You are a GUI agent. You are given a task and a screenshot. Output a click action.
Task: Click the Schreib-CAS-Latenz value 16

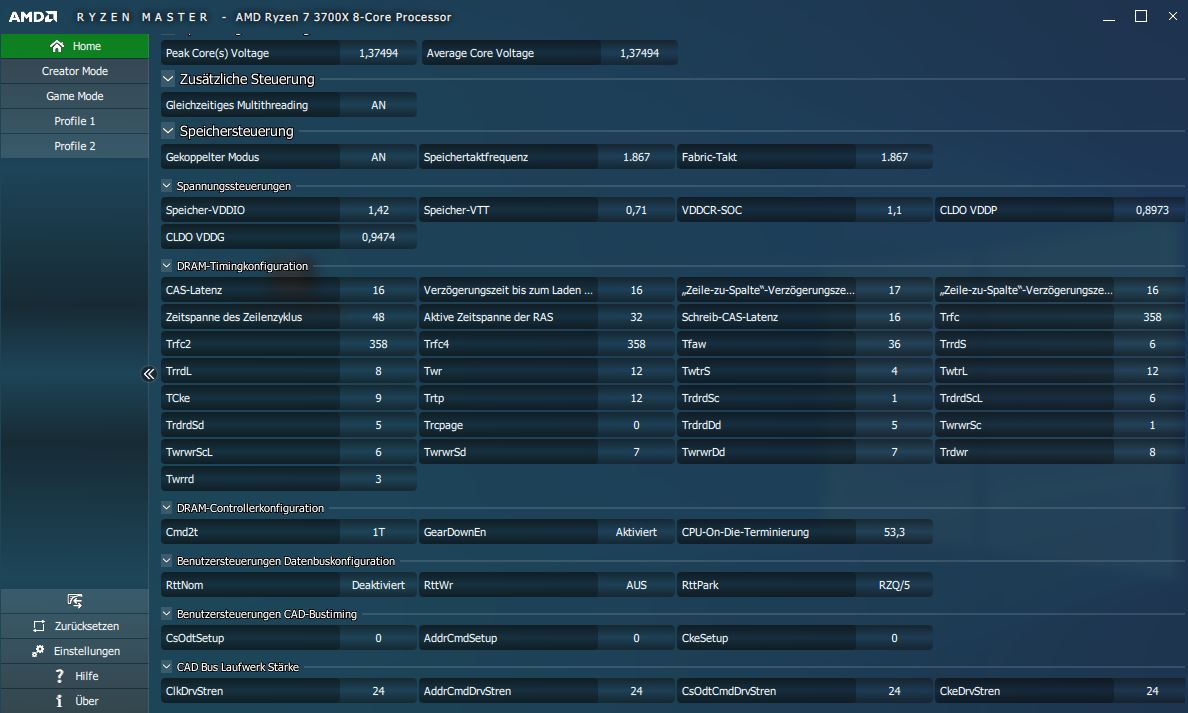[894, 317]
